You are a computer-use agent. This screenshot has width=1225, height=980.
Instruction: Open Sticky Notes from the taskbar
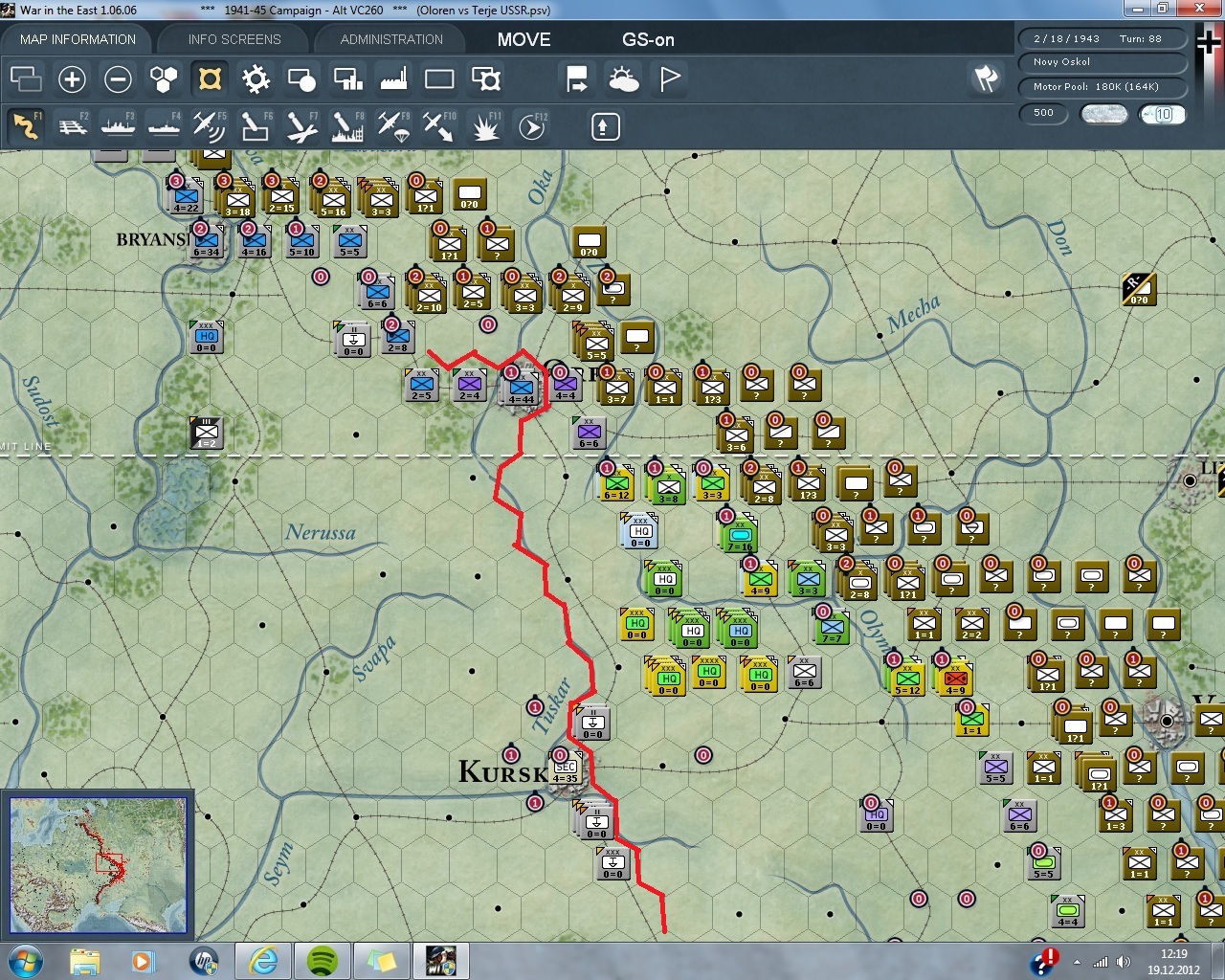(x=382, y=960)
